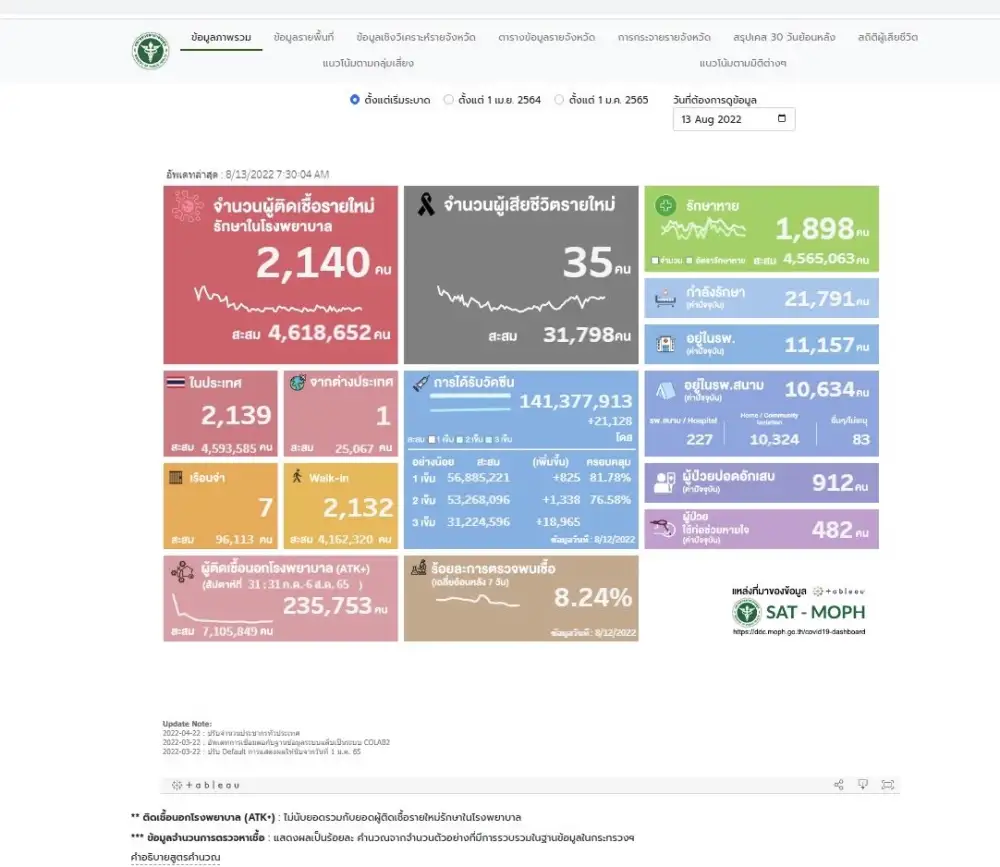Viewport: 1000px width, 867px height.
Task: Open the Tableau download icon
Action: (863, 785)
